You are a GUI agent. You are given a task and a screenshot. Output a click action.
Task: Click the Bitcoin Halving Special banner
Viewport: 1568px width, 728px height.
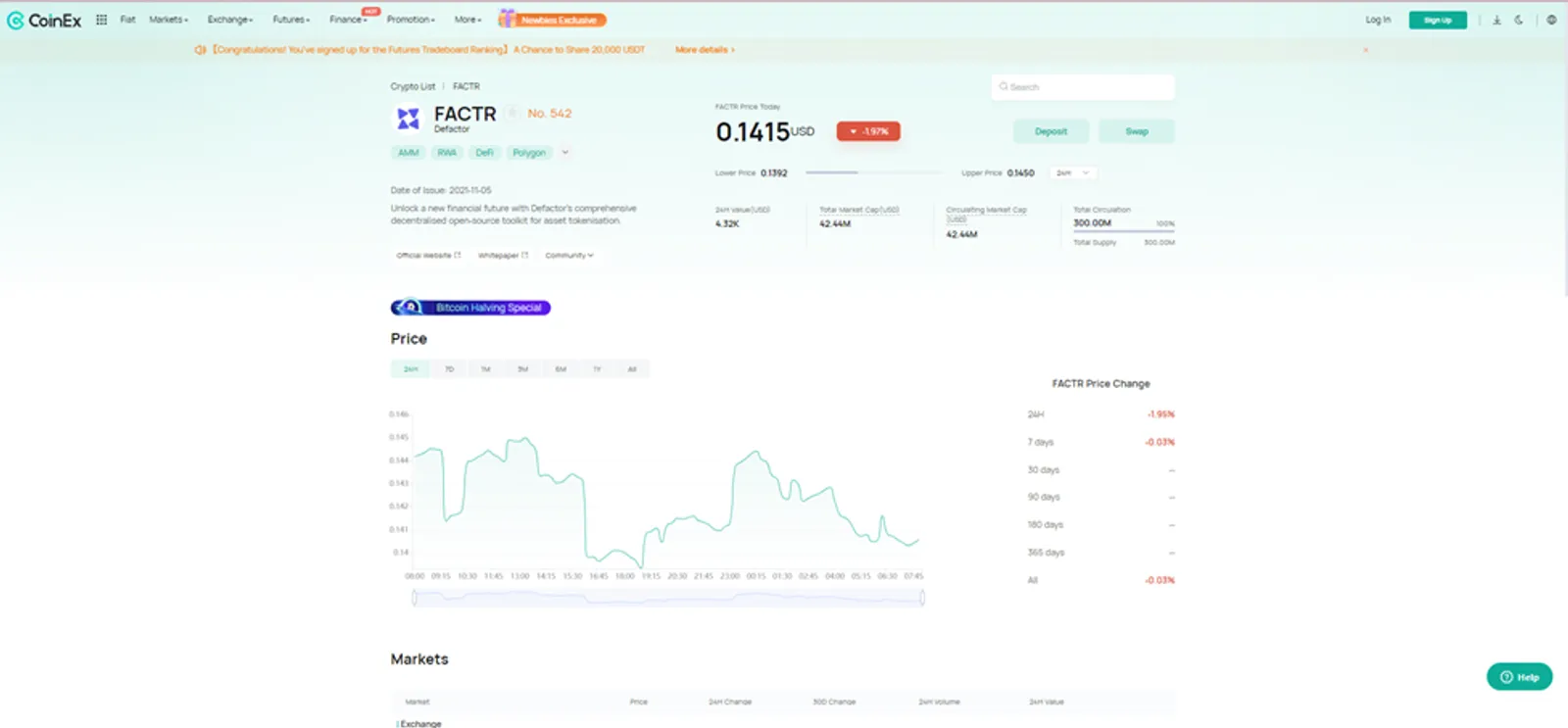[x=470, y=308]
